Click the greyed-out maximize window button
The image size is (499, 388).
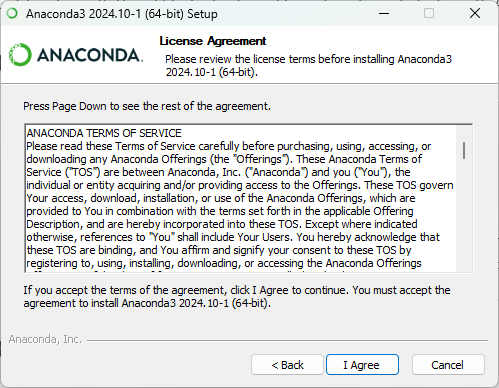[x=429, y=14]
